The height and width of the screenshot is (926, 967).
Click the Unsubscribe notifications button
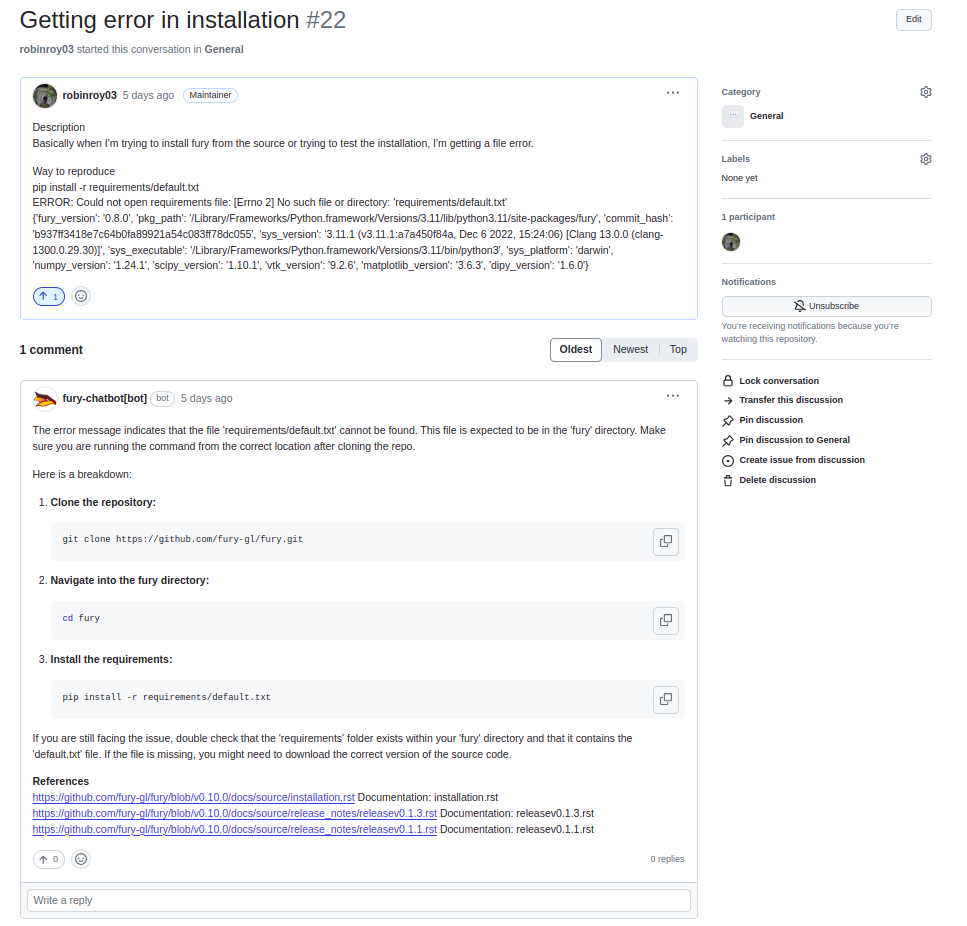coord(826,306)
